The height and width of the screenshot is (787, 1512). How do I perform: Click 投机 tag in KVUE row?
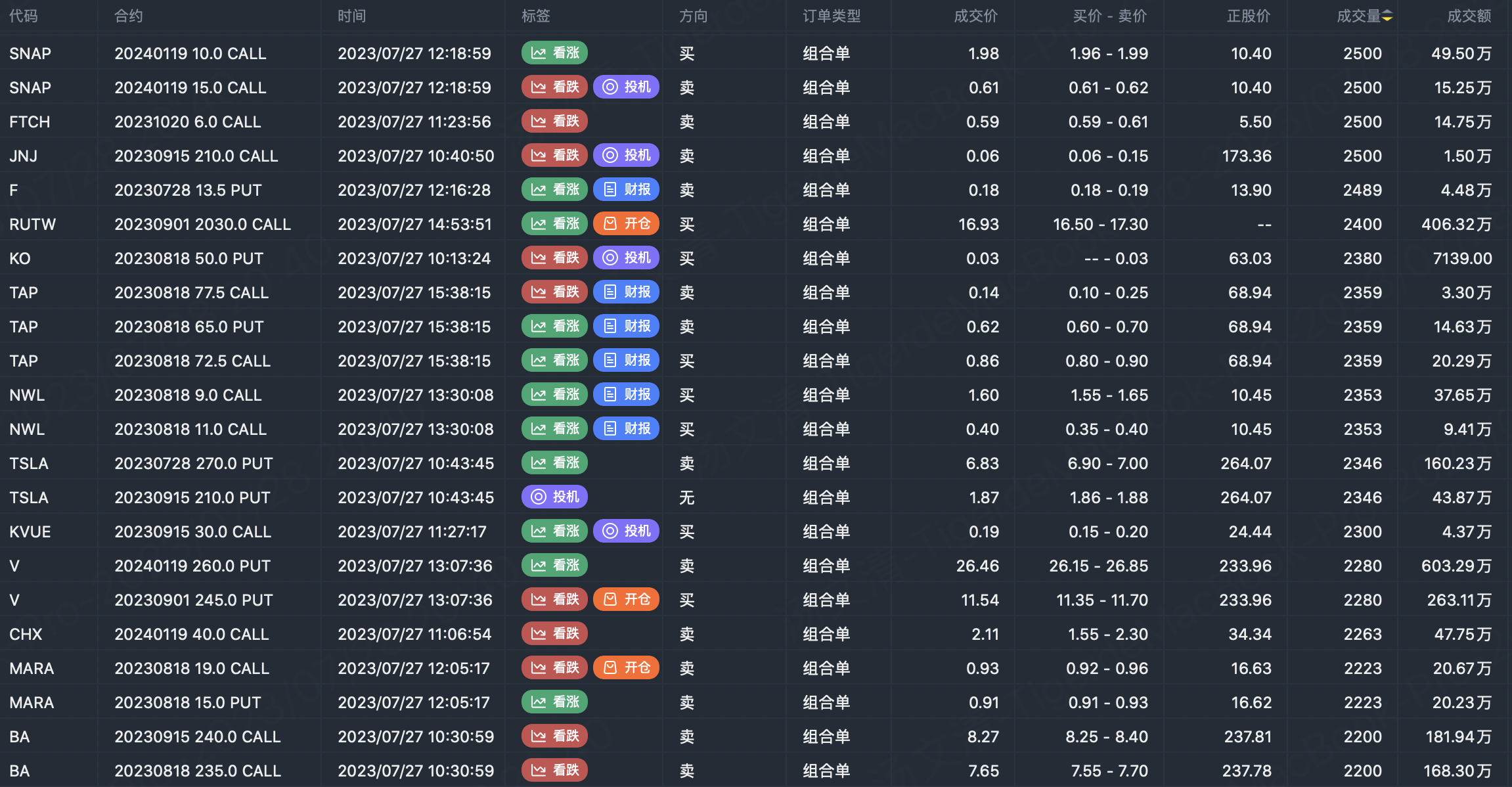tap(626, 531)
